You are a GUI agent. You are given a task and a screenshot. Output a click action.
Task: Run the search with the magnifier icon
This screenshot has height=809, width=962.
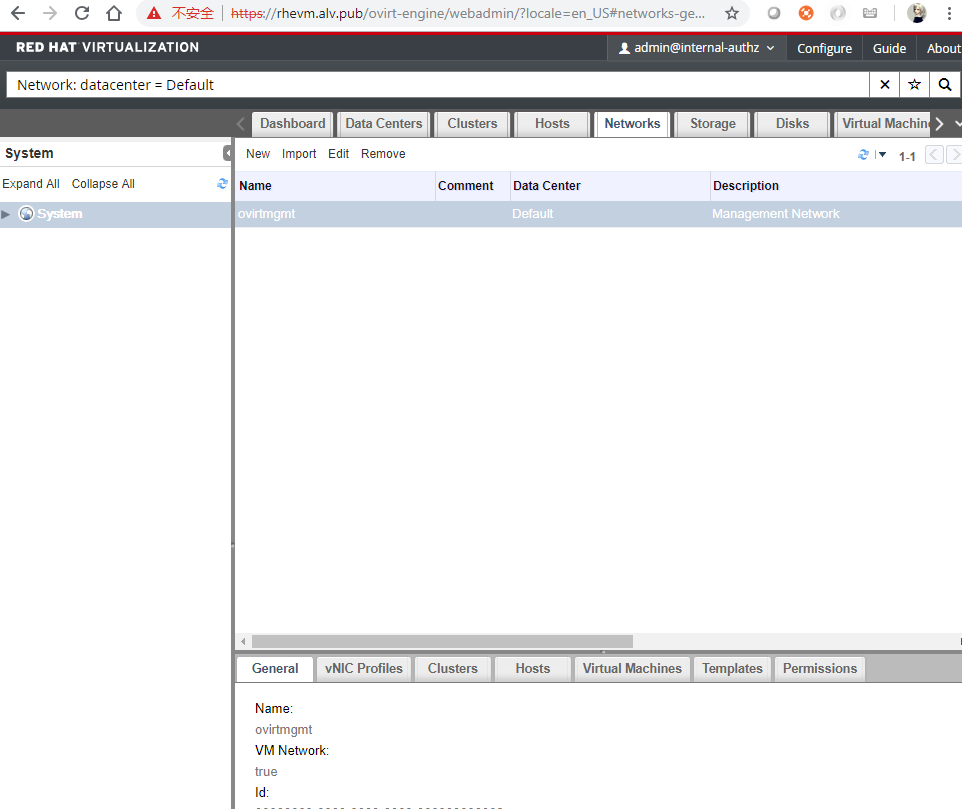coord(945,85)
